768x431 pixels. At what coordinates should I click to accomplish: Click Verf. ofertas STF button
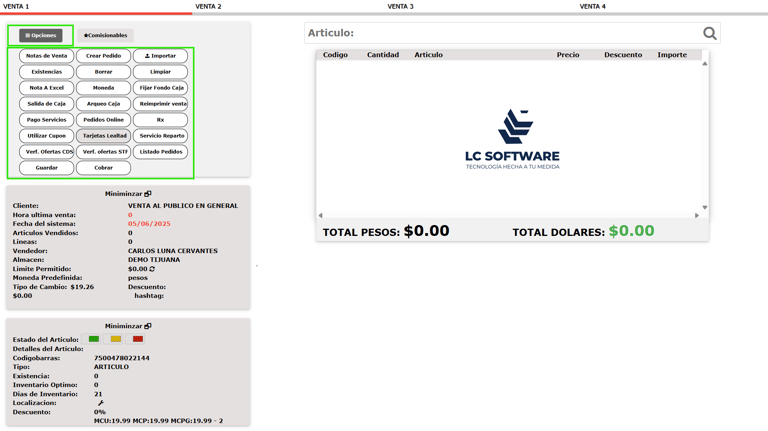(x=103, y=152)
